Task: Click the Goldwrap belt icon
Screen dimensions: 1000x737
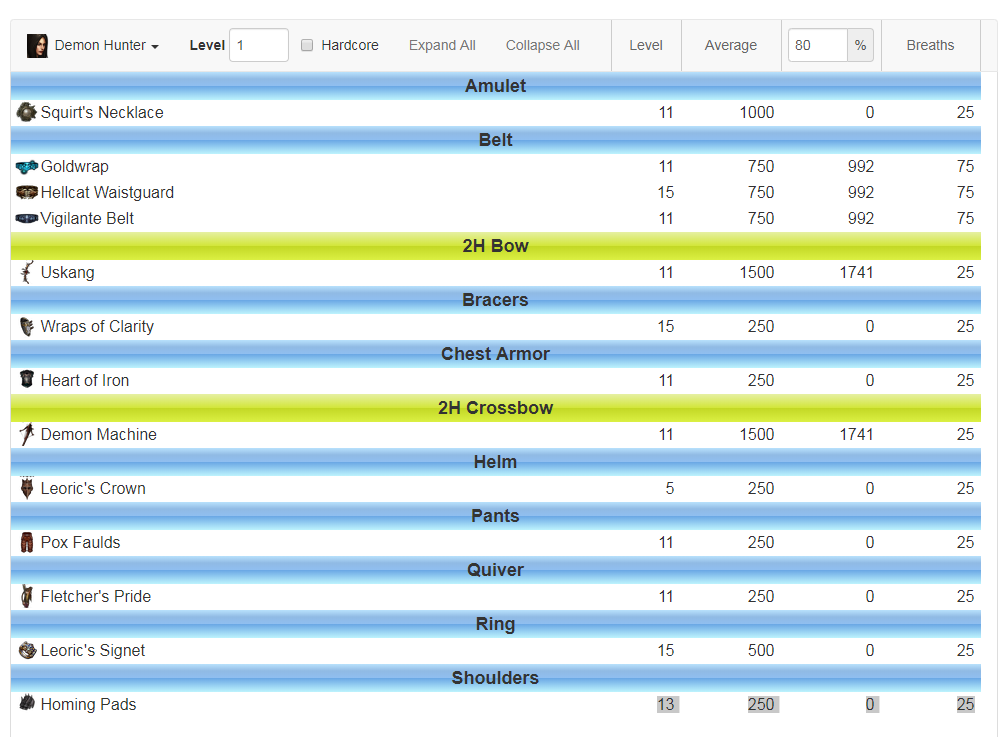Action: tap(26, 166)
